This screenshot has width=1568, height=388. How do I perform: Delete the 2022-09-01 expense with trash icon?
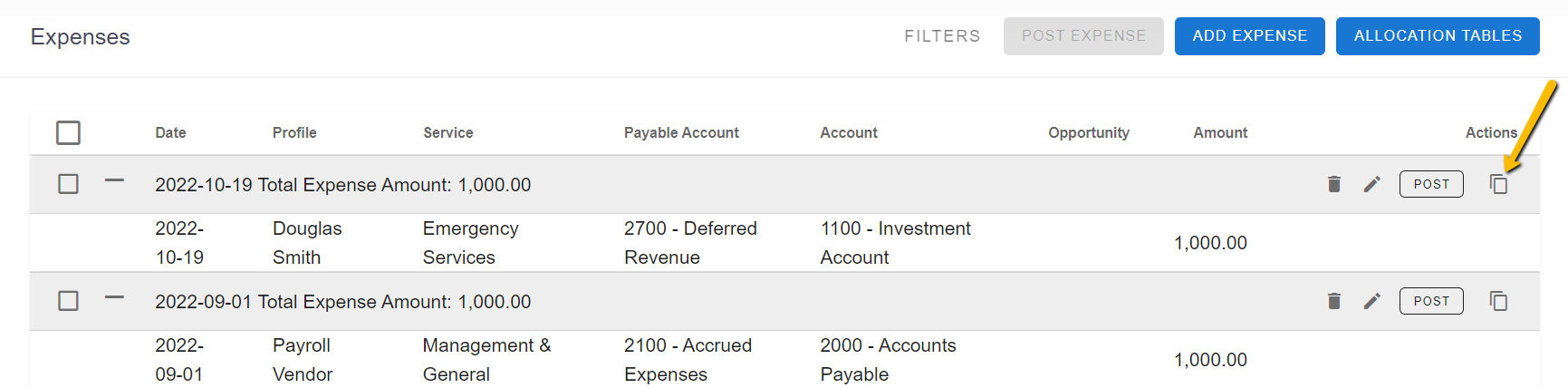pos(1333,301)
